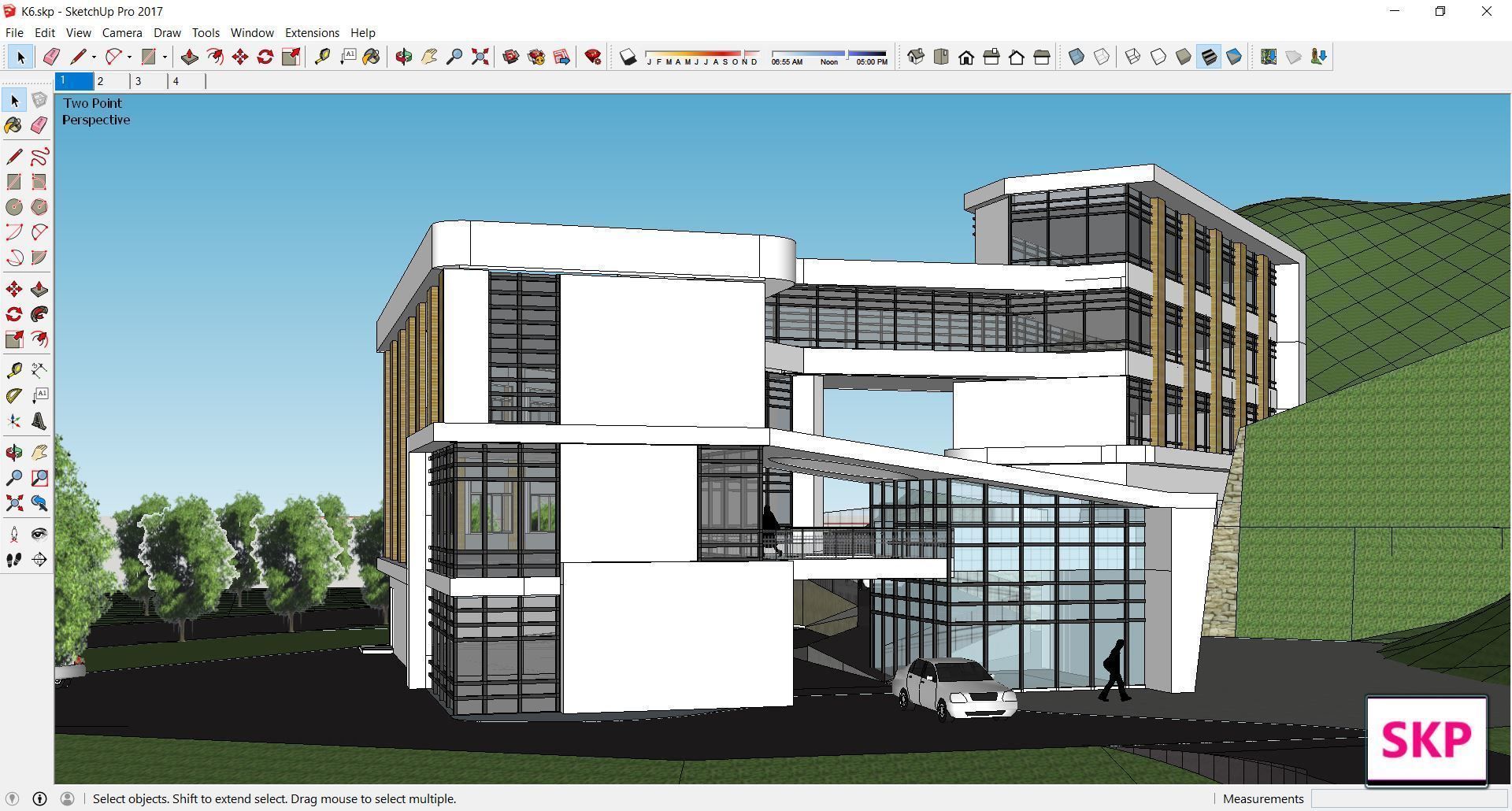Open the Extension Manager ruby icon
The image size is (1512, 811).
593,57
